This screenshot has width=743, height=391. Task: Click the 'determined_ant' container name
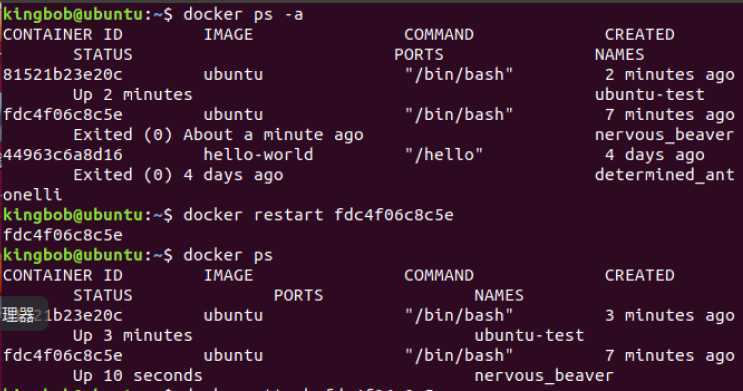tap(664, 175)
